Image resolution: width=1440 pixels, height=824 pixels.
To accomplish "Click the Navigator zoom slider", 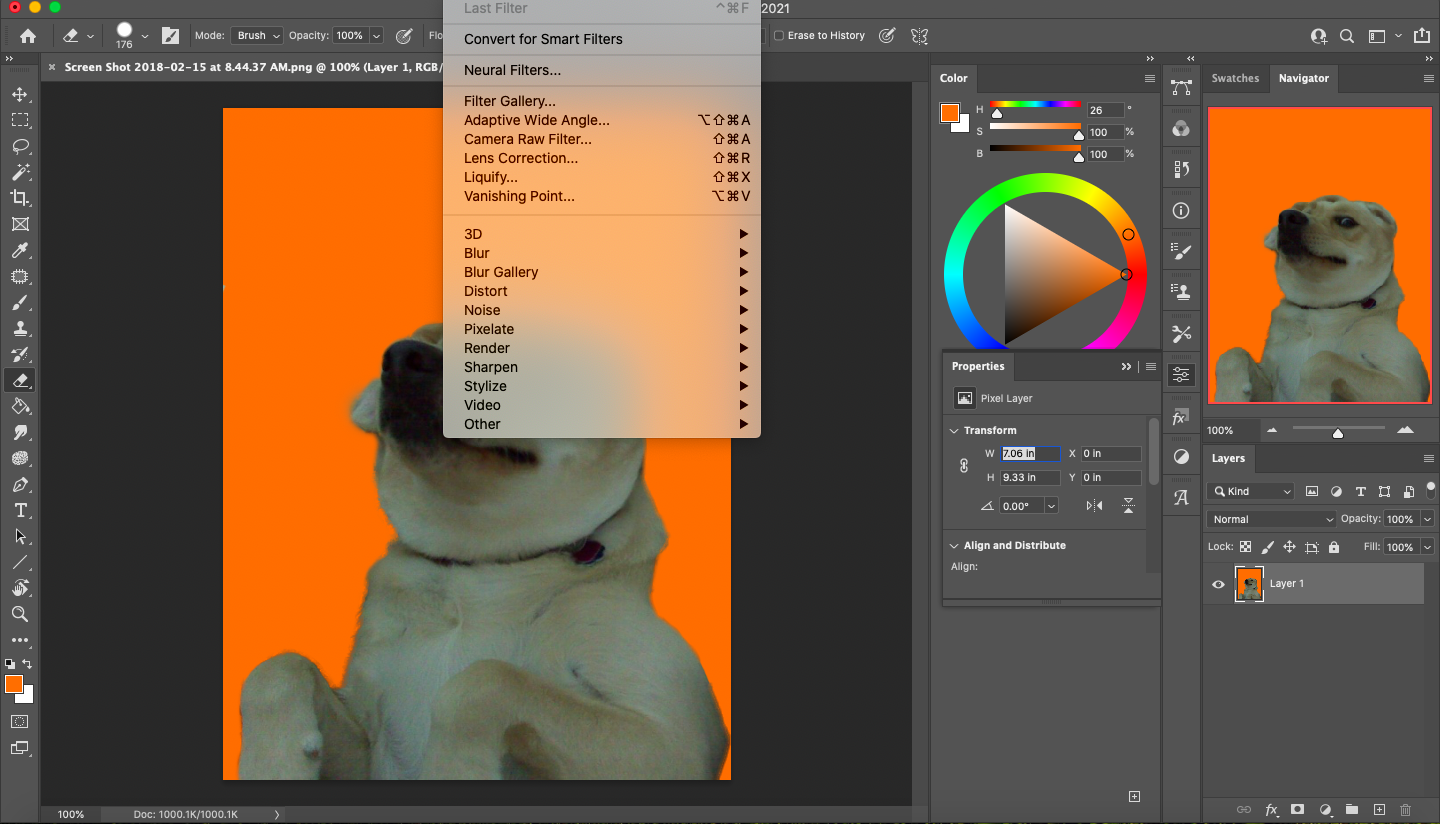I will click(x=1338, y=430).
